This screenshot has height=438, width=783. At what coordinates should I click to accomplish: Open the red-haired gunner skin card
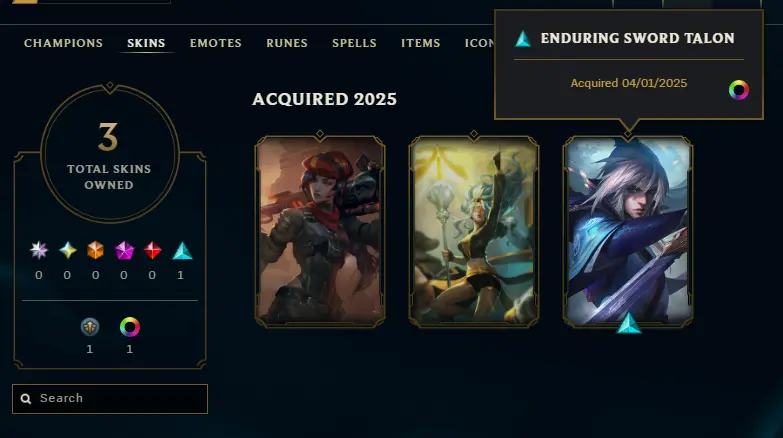click(x=320, y=231)
